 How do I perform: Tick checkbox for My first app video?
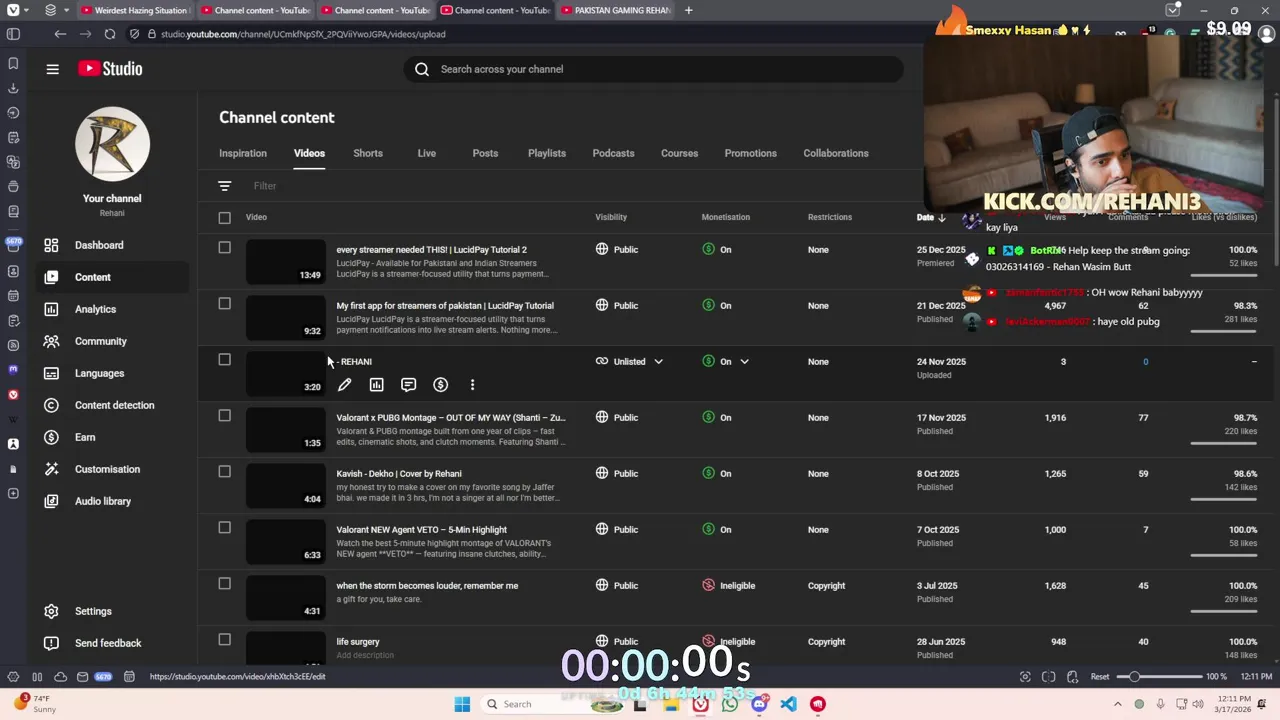225,304
